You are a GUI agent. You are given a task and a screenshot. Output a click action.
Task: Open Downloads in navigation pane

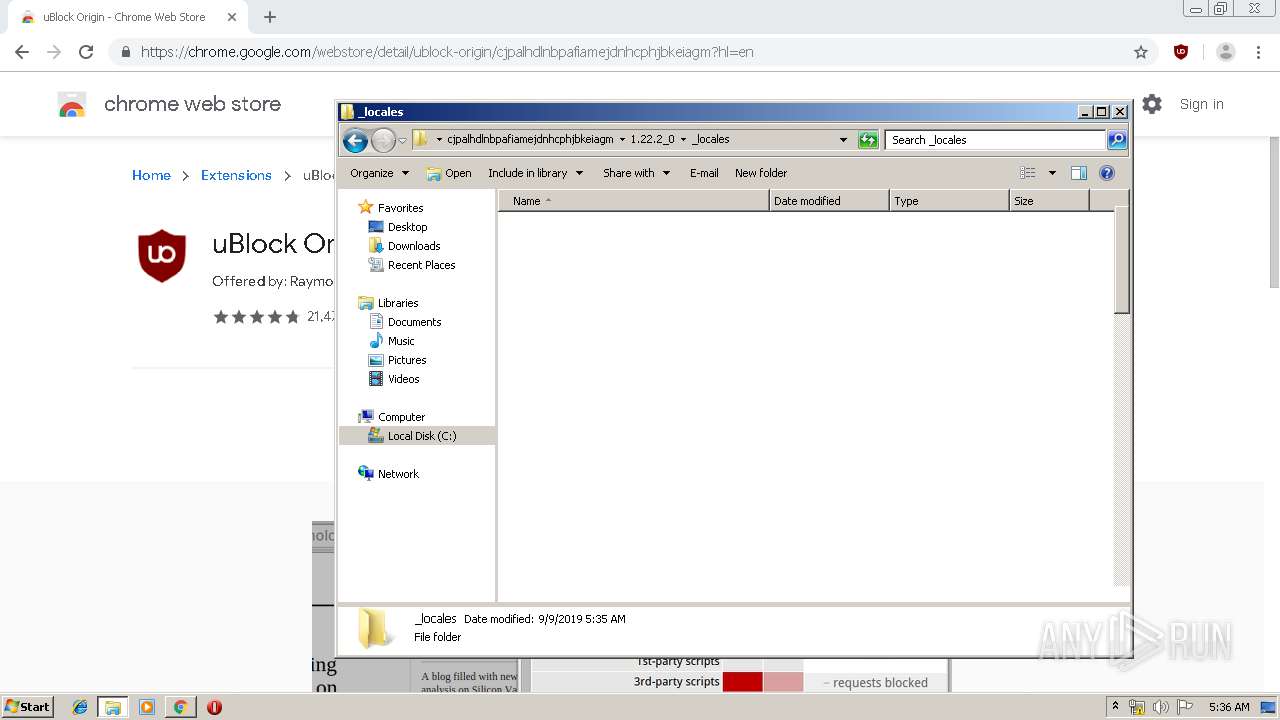pos(405,246)
